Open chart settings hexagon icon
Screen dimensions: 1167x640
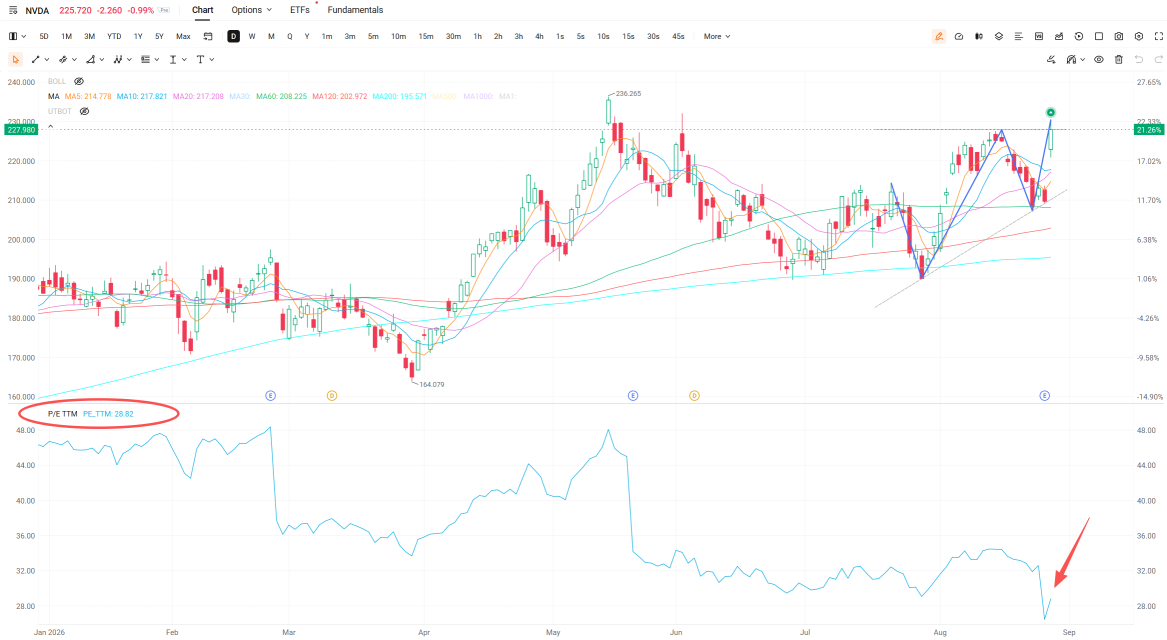point(1139,36)
